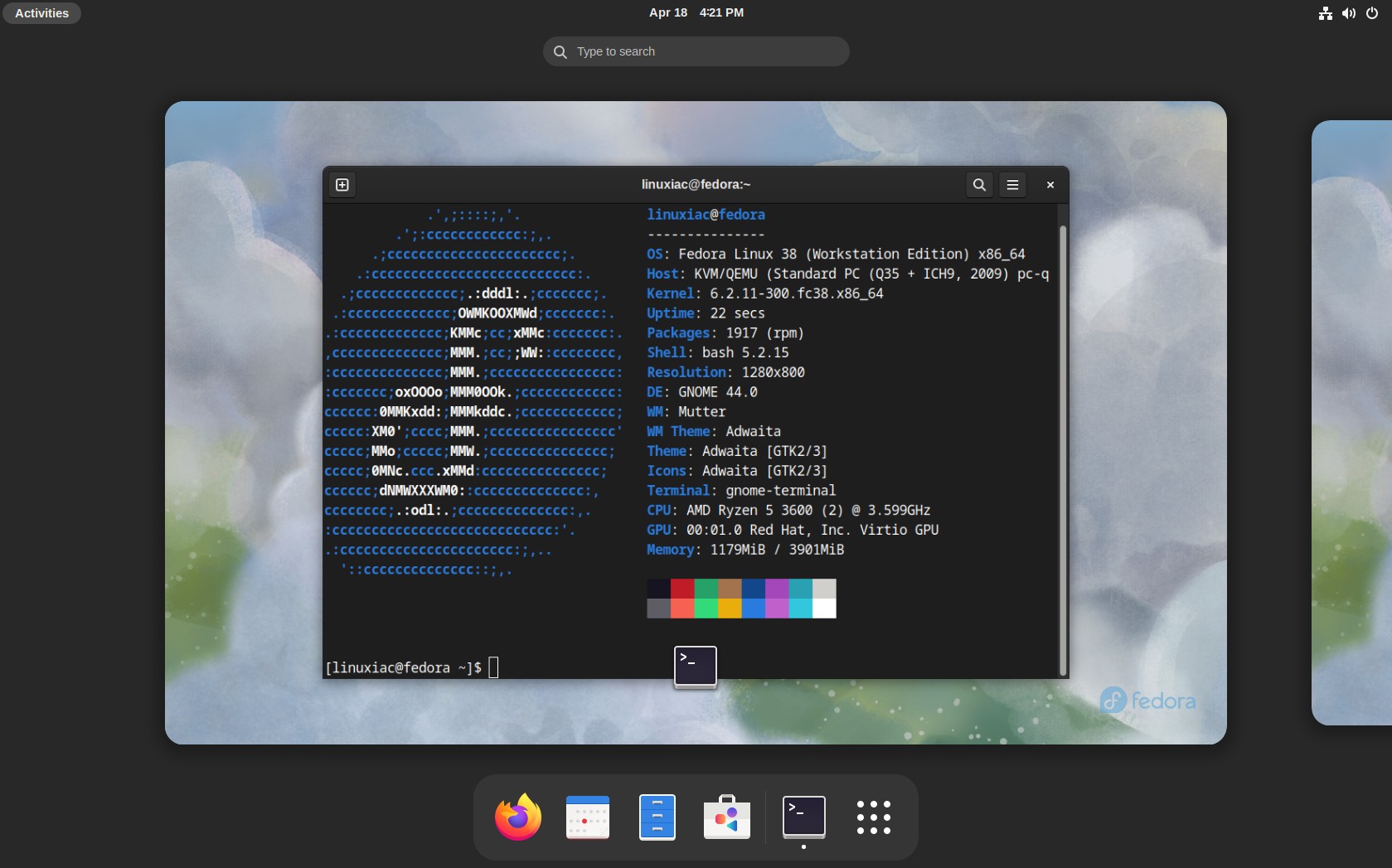Click the shell prompt [linuxiac@fedora ~]$
Screen dimensions: 1392x868
coord(404,667)
